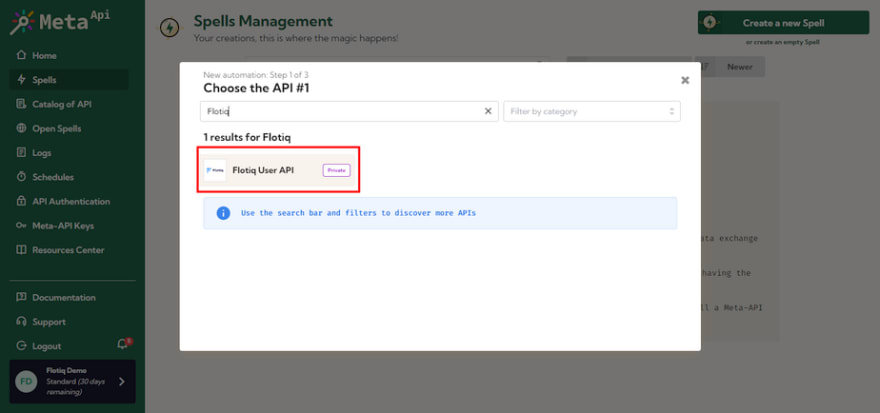Click the Spells lightning icon in the sidebar

point(21,80)
